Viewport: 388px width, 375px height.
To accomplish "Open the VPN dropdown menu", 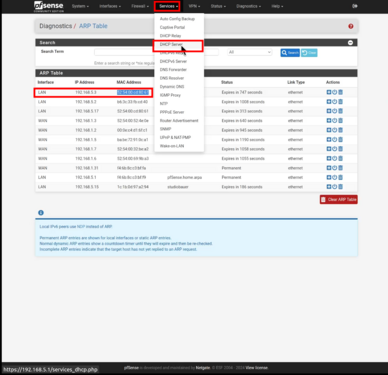I will pos(194,6).
